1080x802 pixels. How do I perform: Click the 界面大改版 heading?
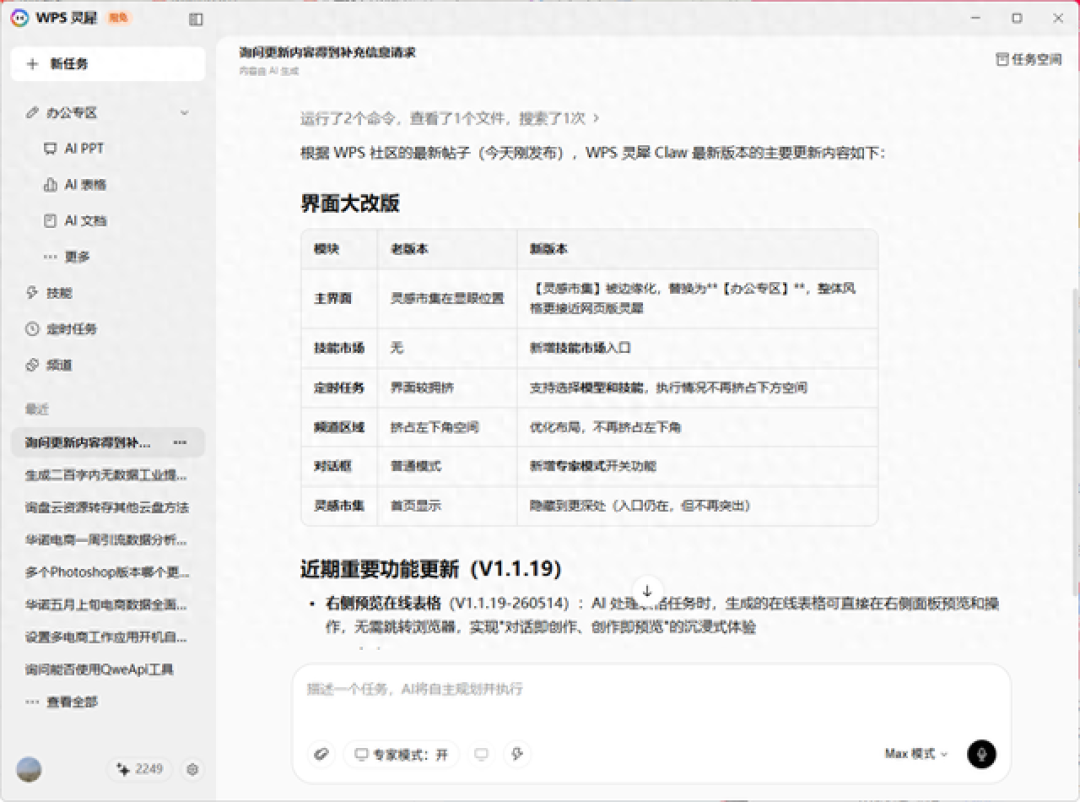350,203
